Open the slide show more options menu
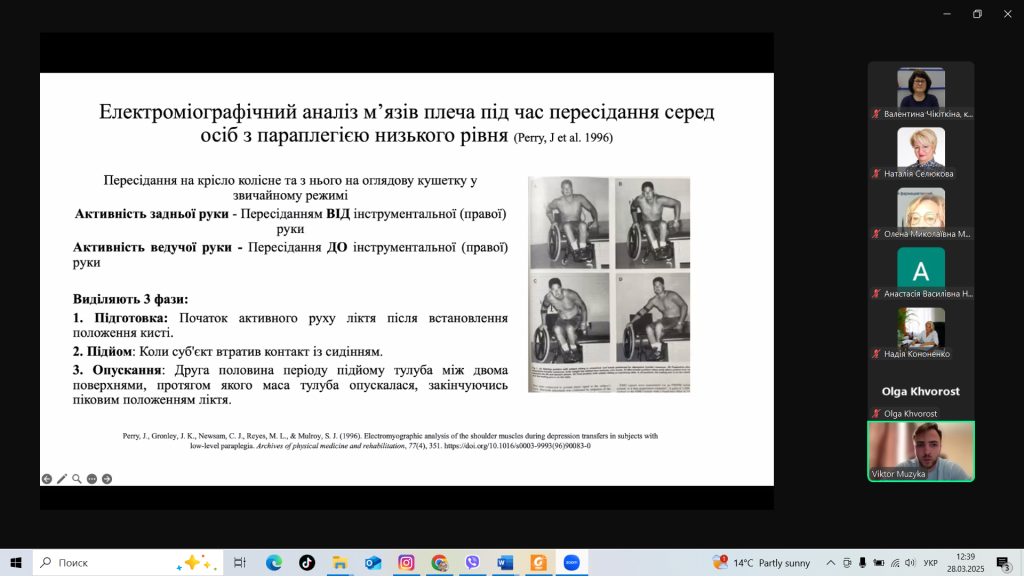This screenshot has width=1024, height=576. click(x=92, y=479)
